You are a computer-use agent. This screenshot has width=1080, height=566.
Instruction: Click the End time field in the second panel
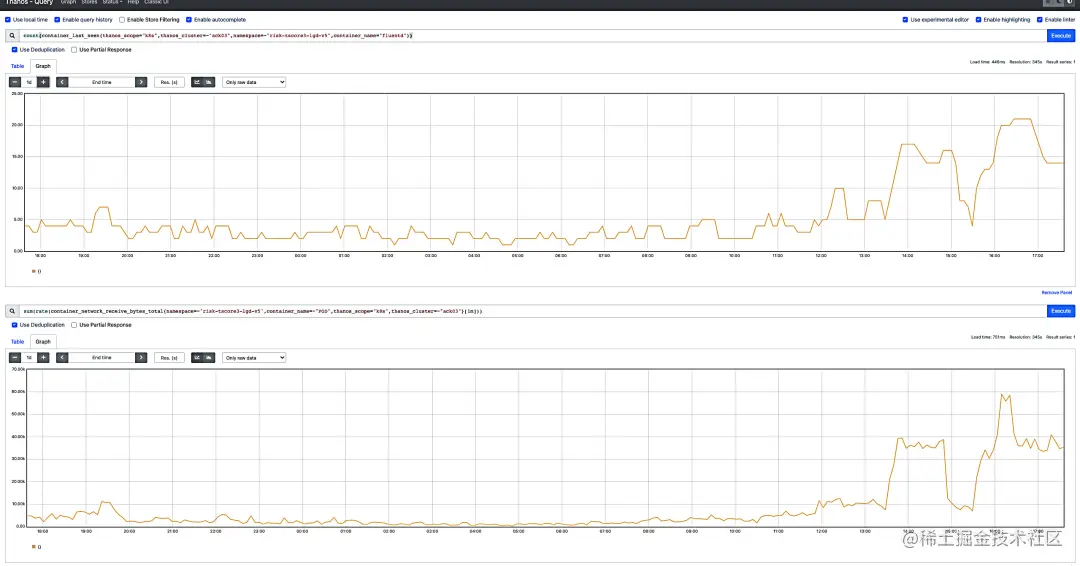[x=101, y=357]
